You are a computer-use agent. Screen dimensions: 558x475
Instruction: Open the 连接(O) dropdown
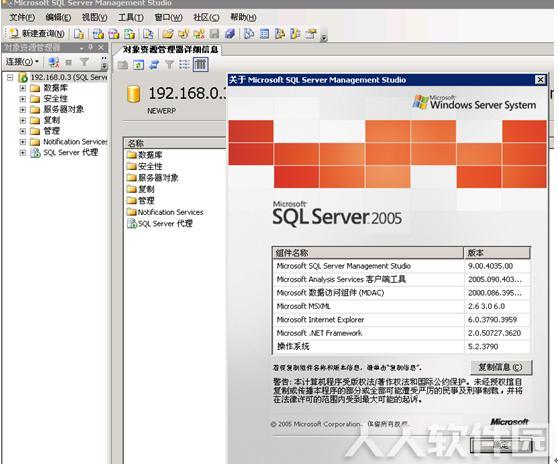tap(22, 62)
